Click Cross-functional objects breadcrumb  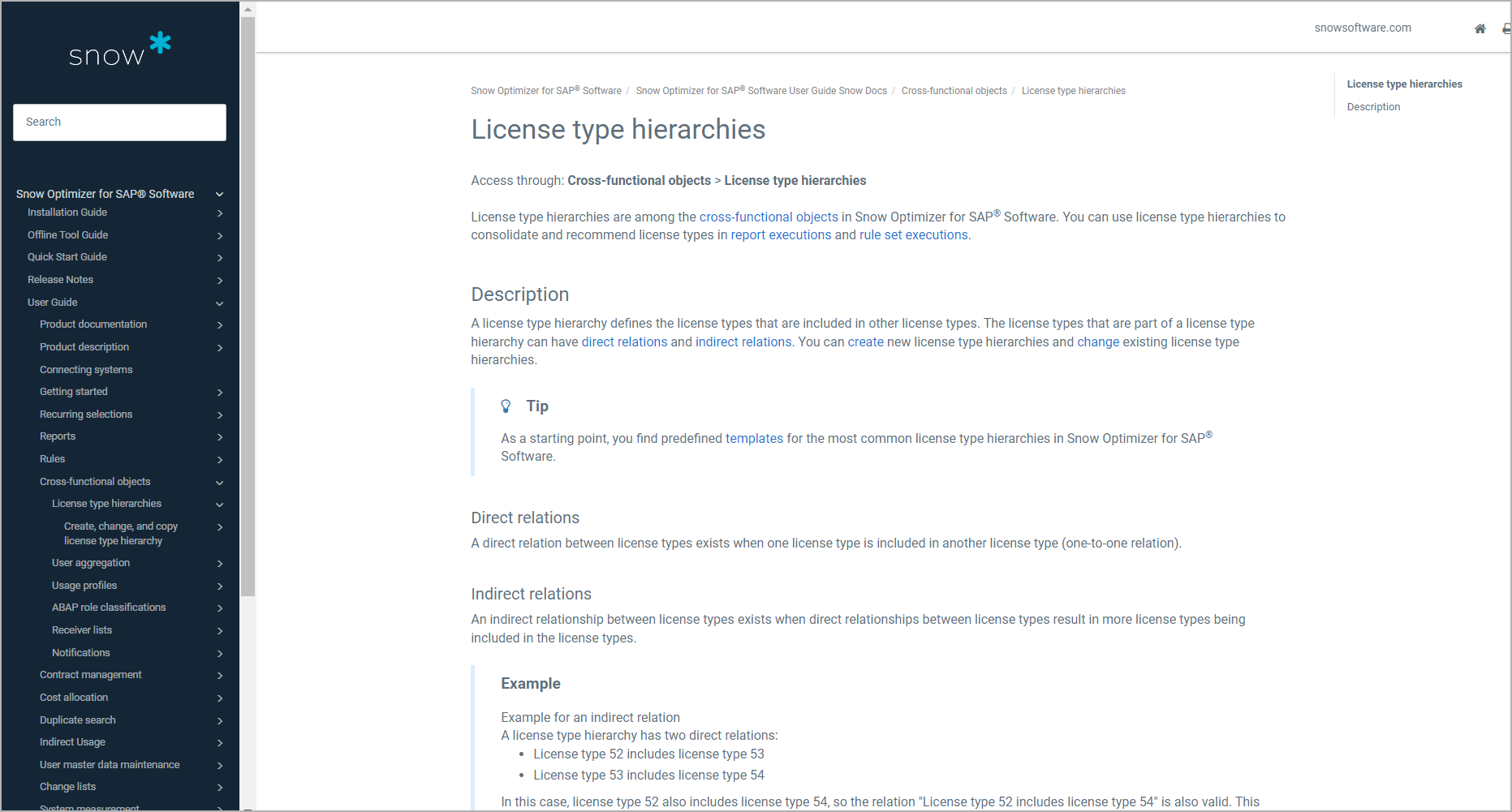[x=954, y=91]
